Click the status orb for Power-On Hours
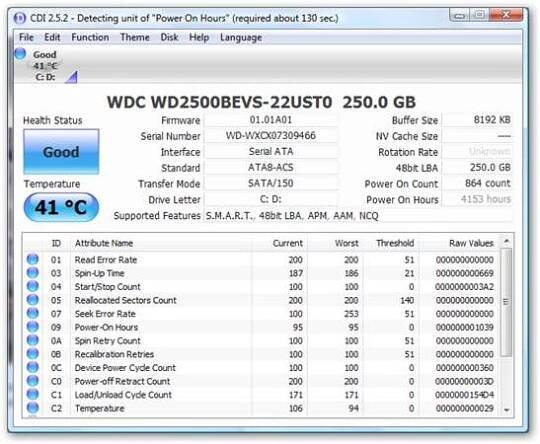This screenshot has height=444, width=540. (32, 326)
